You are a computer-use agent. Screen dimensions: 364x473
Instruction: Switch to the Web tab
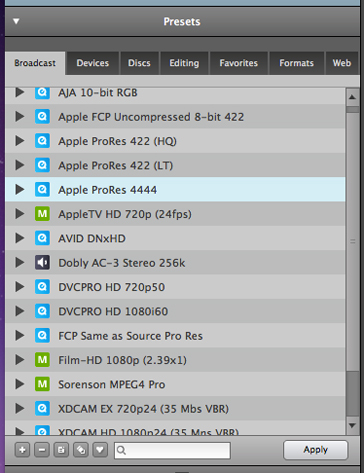[x=342, y=63]
